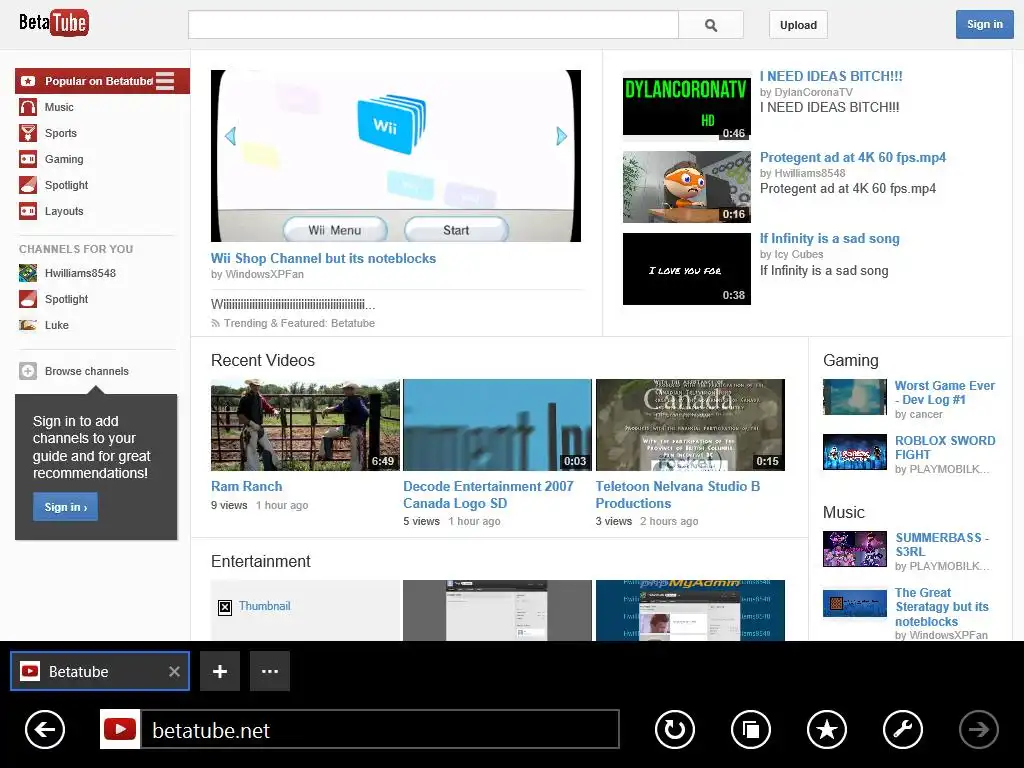
Task: Click the Gaming controller icon
Action: click(x=28, y=159)
